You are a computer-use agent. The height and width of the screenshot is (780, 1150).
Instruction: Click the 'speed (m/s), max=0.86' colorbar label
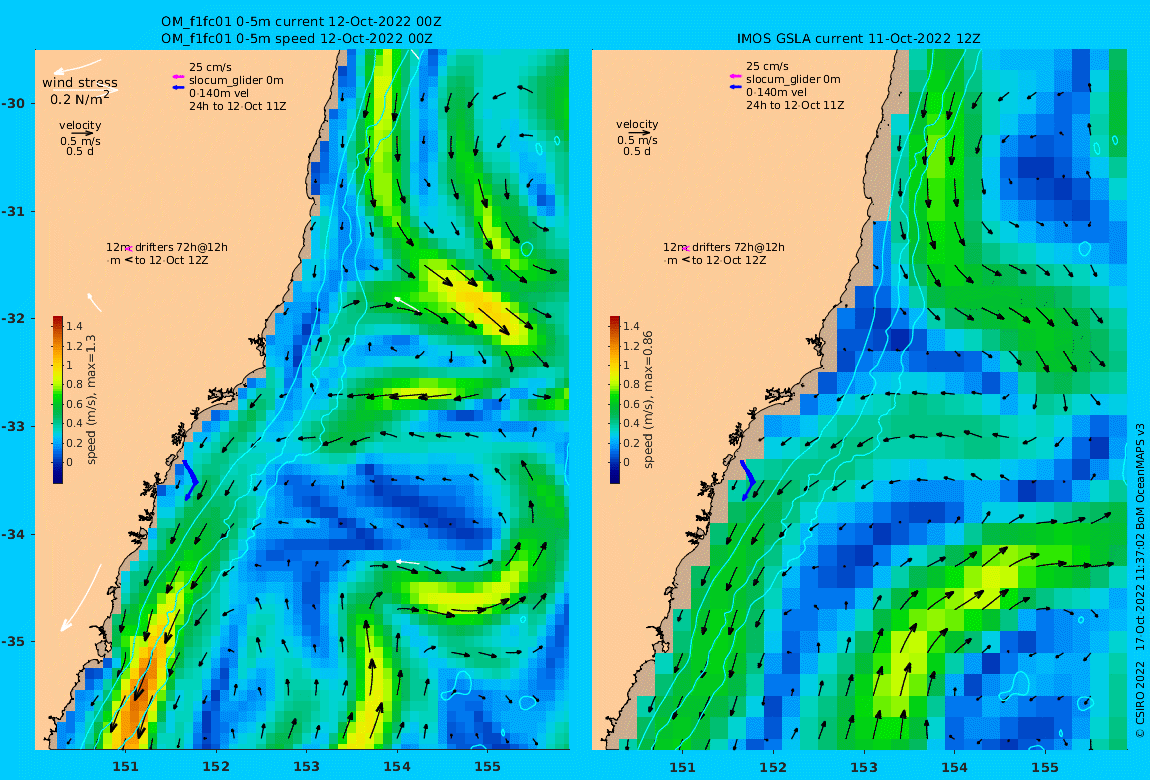tap(648, 400)
